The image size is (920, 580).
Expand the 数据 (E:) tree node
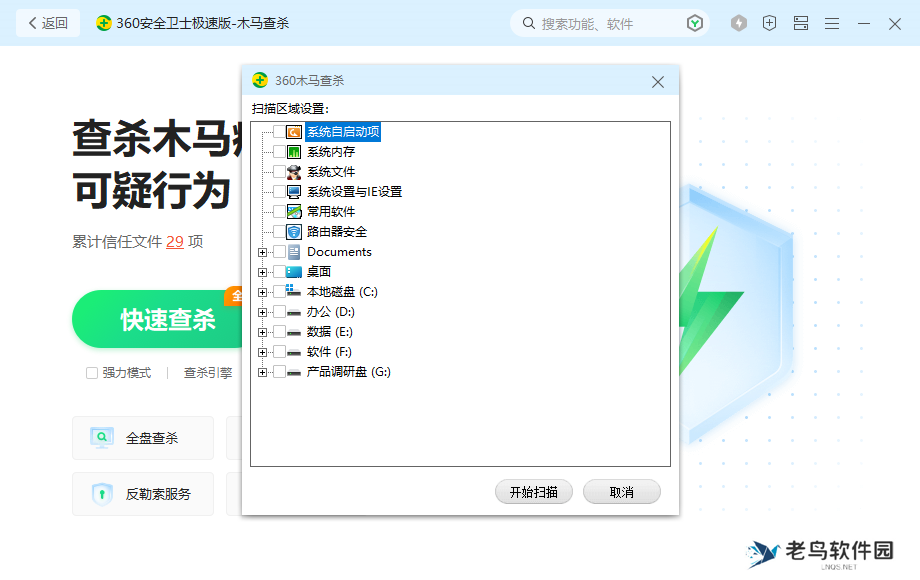coord(262,332)
